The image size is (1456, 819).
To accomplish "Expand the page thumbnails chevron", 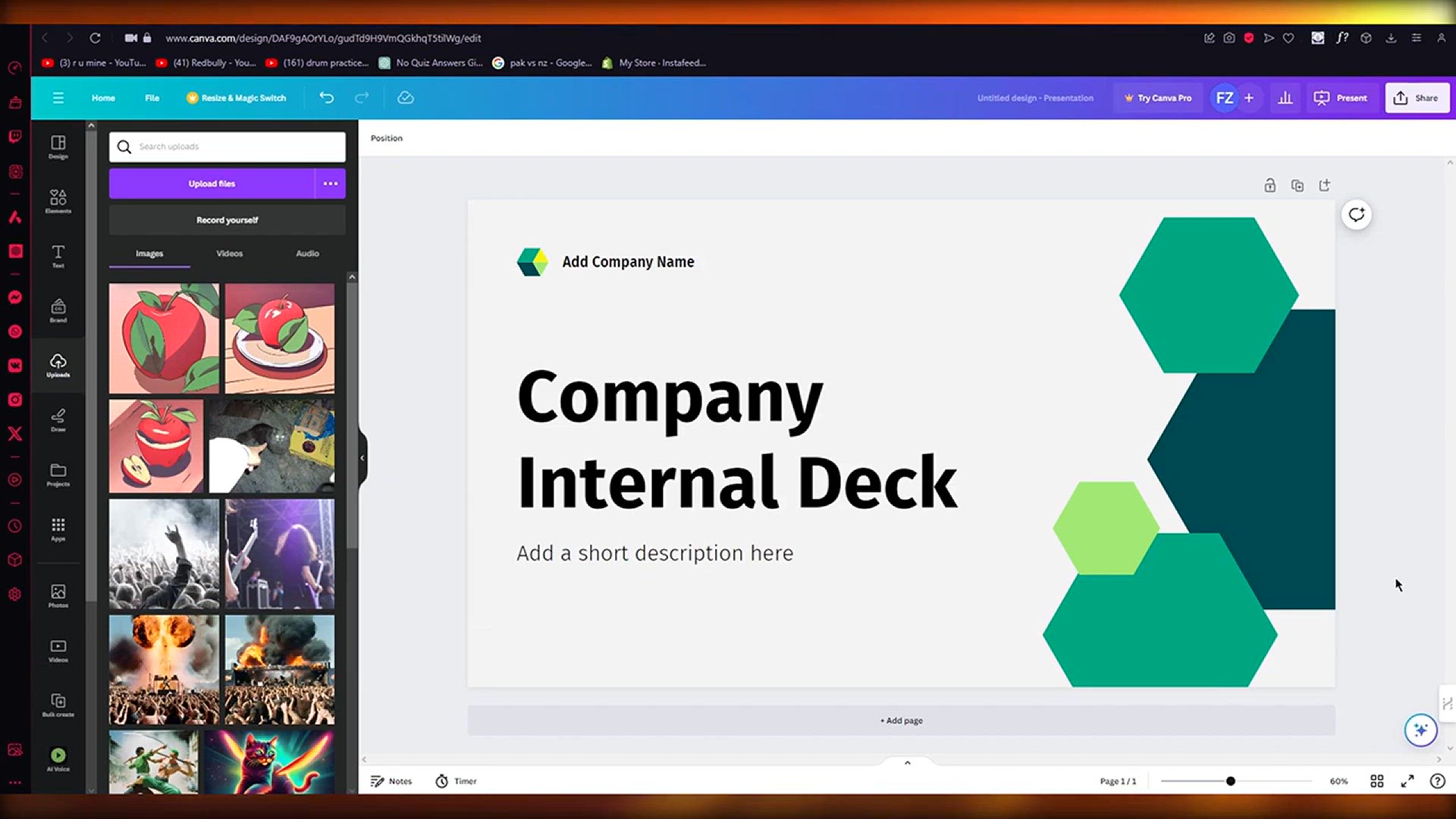I will click(x=907, y=762).
